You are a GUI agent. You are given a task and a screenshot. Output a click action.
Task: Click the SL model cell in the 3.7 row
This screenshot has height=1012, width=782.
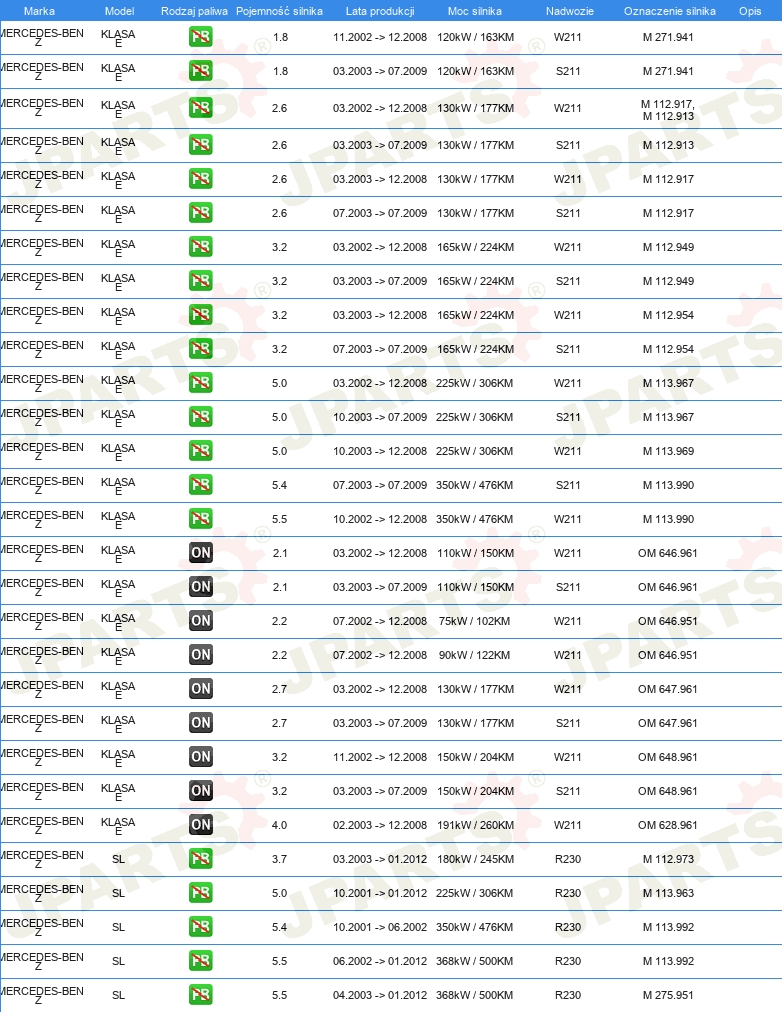118,859
